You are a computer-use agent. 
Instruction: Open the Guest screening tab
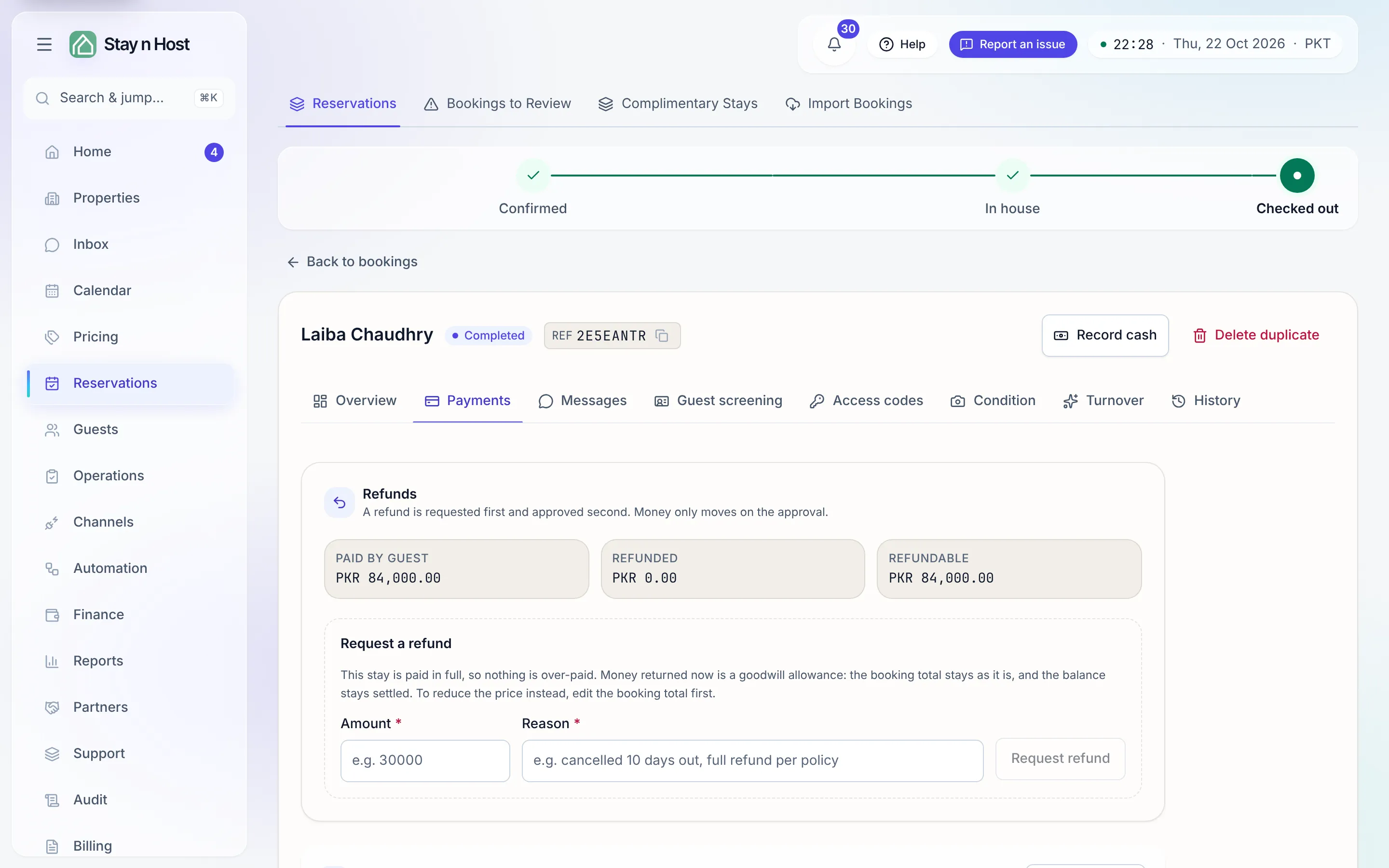[718, 401]
